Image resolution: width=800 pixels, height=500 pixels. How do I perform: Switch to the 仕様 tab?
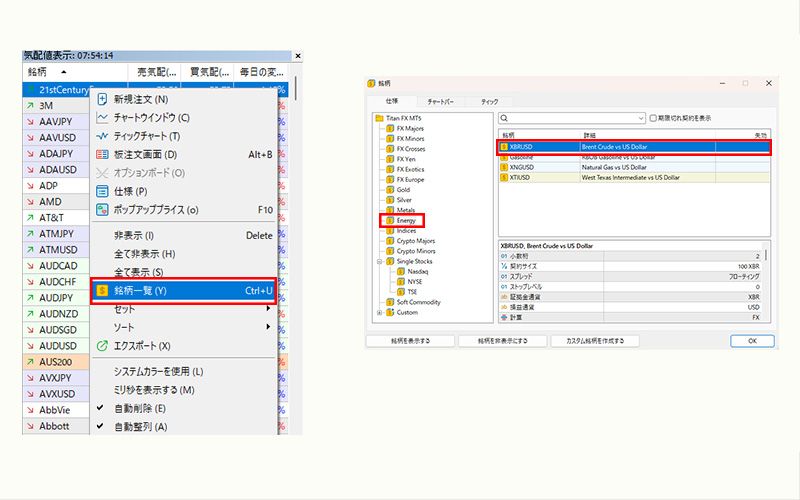pyautogui.click(x=392, y=101)
